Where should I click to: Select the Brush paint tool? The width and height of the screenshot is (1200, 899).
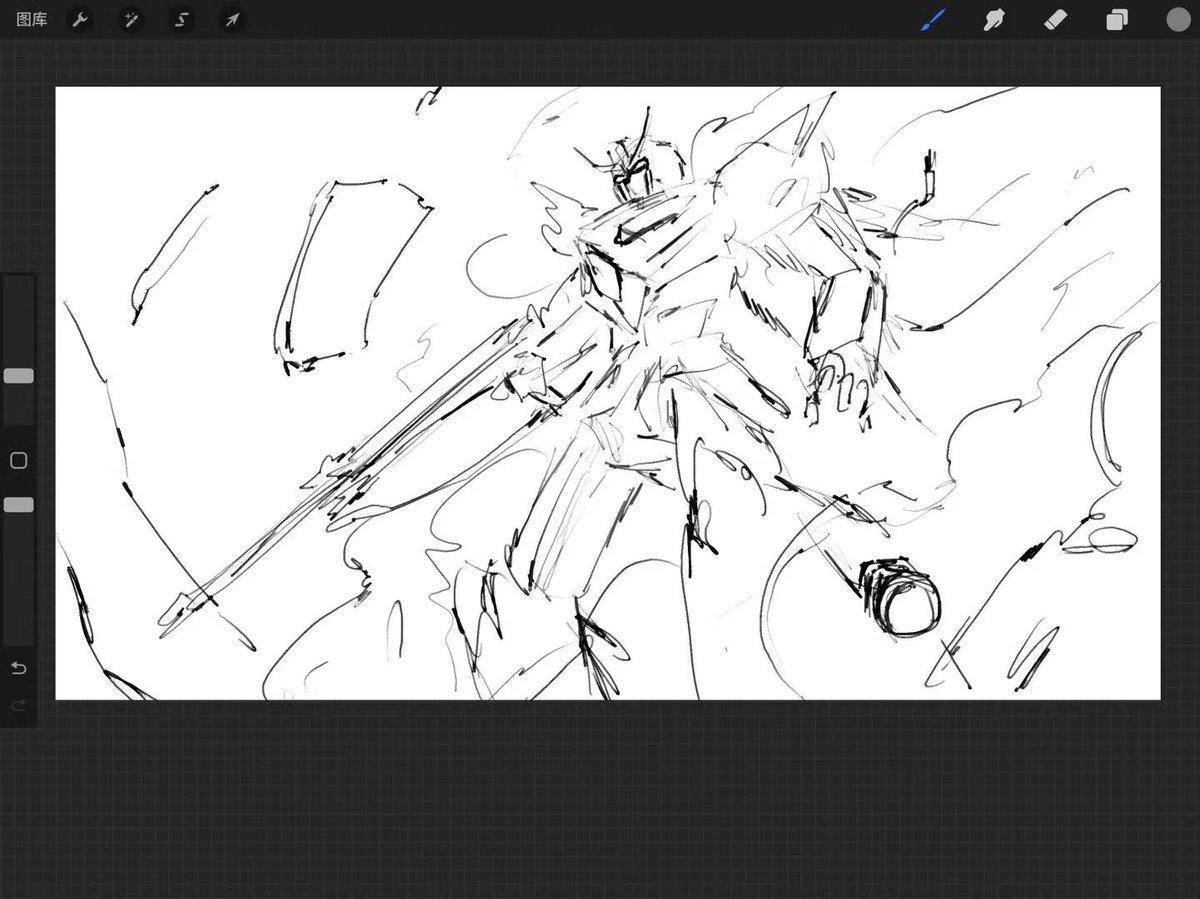[x=932, y=19]
